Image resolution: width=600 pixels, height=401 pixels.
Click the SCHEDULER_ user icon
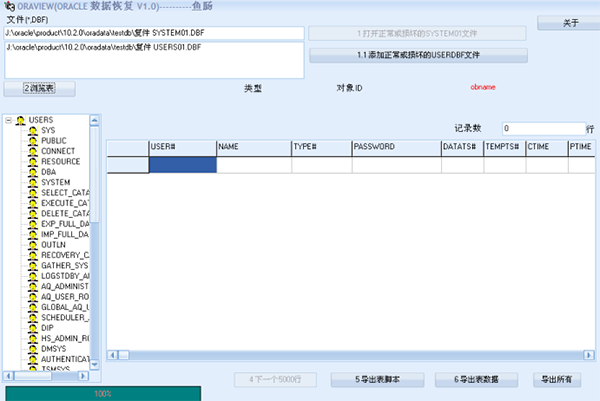click(x=33, y=318)
